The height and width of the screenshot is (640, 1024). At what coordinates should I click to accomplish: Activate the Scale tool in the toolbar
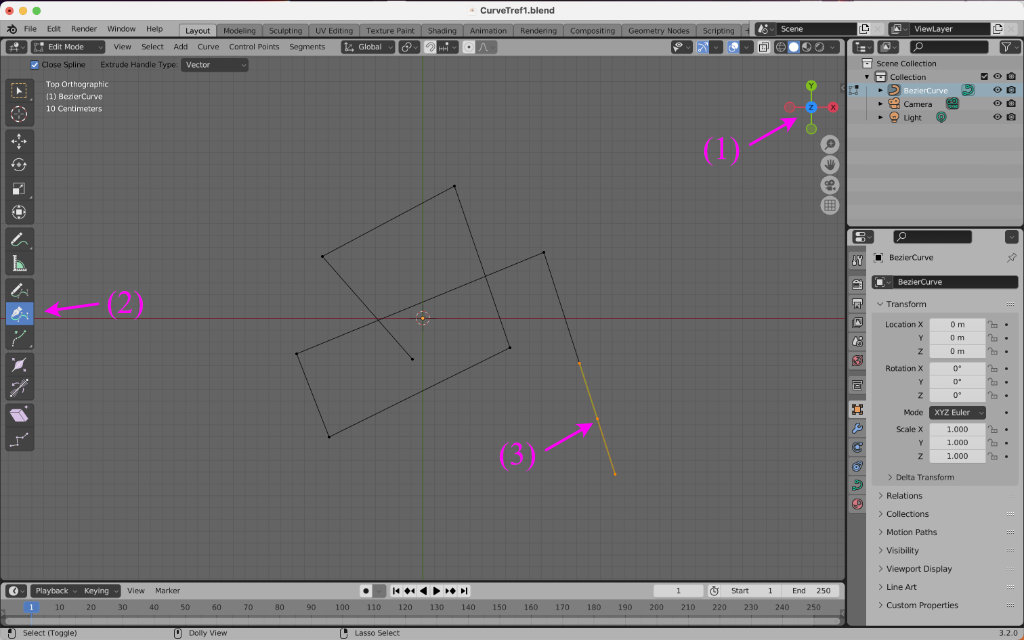pyautogui.click(x=19, y=188)
